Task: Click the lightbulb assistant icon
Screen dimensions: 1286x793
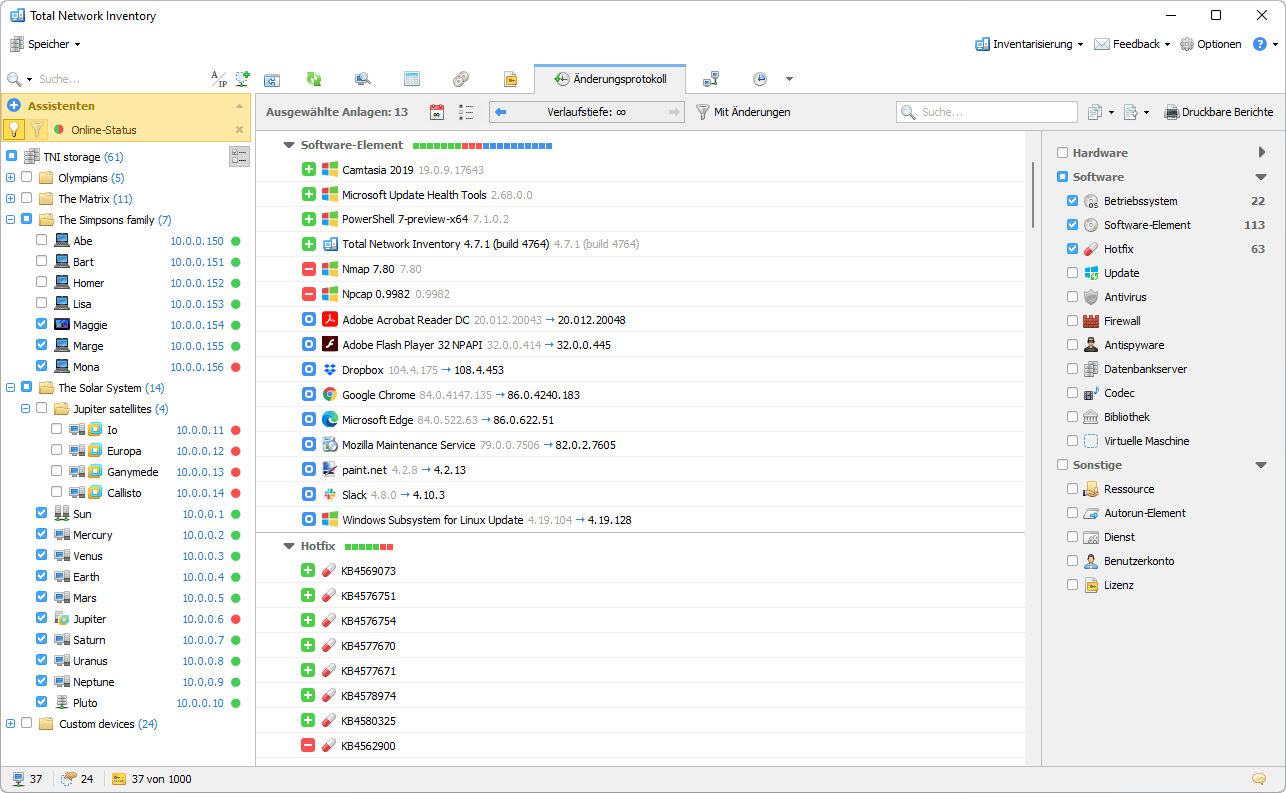Action: (14, 129)
